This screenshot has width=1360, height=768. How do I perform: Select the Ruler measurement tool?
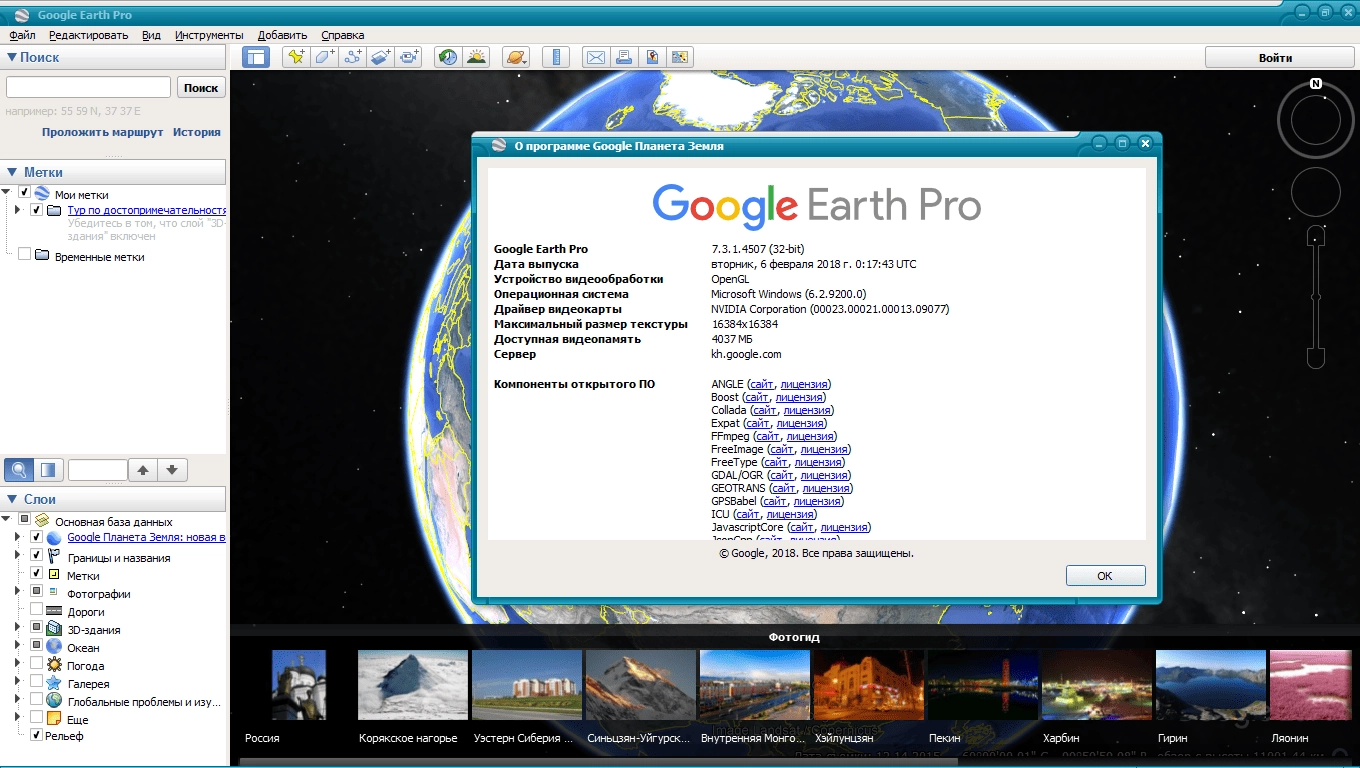click(556, 57)
